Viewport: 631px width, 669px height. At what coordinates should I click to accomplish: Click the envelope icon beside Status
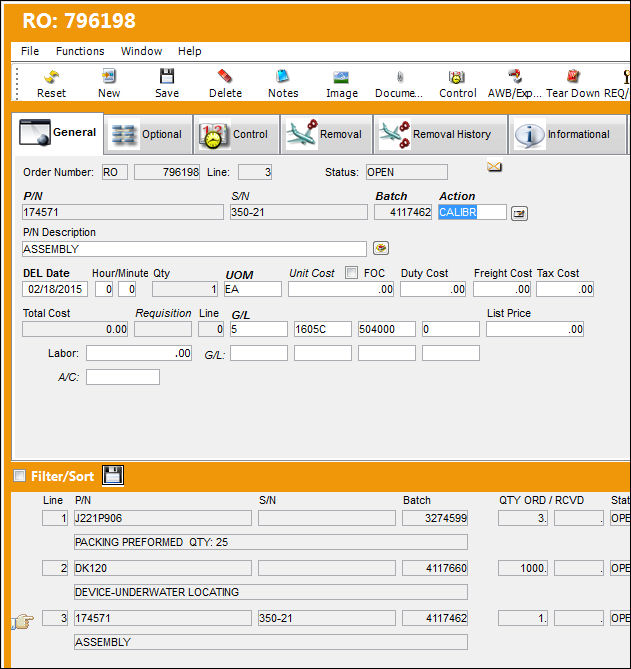(x=494, y=166)
